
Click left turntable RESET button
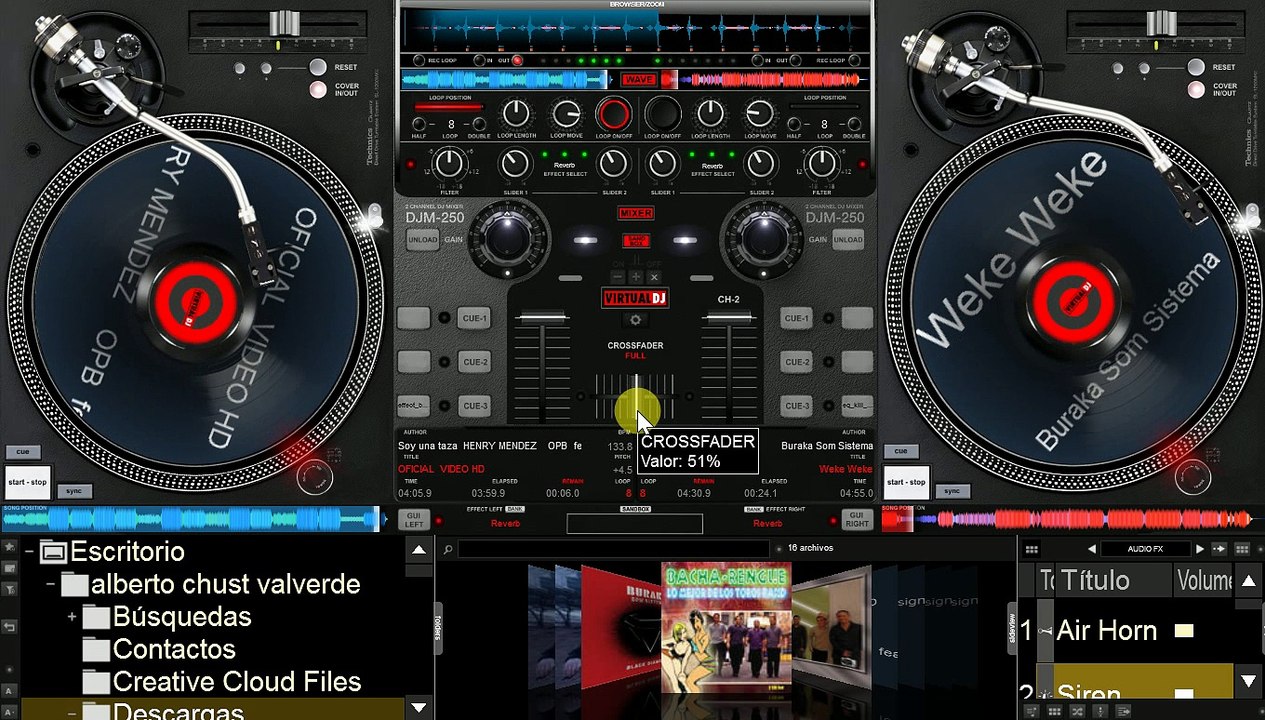[318, 67]
